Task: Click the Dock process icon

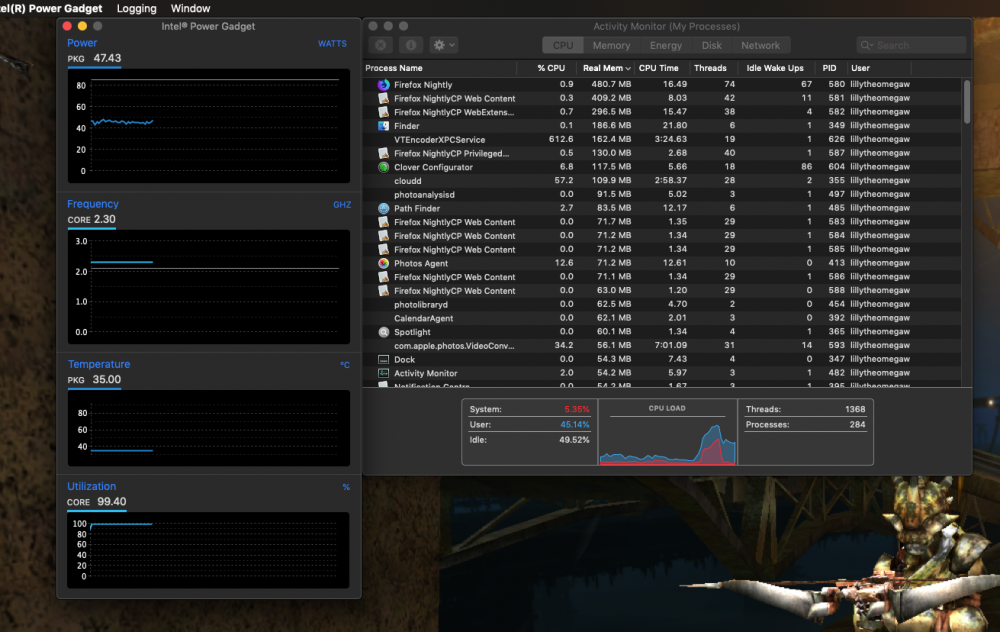Action: click(383, 359)
